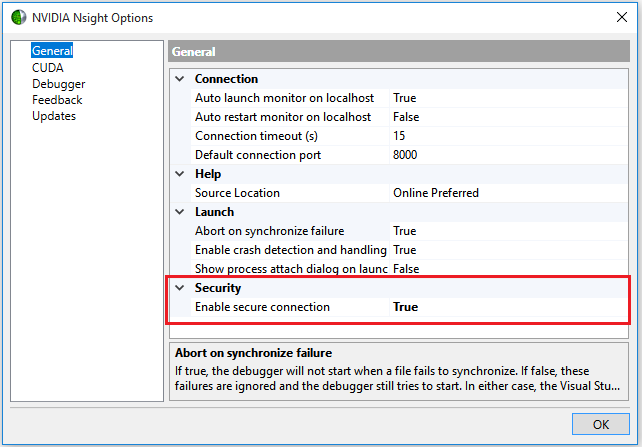Click the OK button

click(600, 424)
